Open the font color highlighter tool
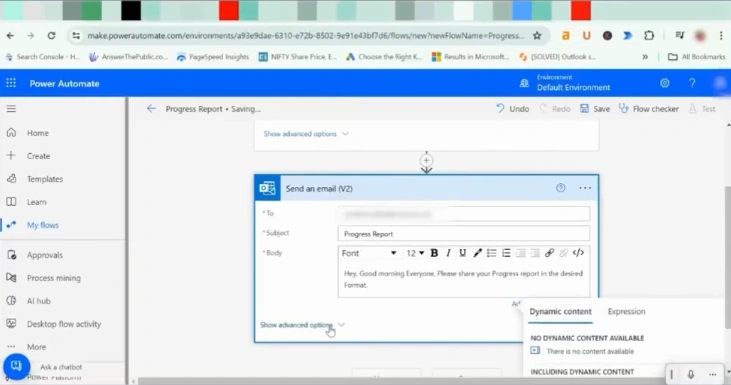 [x=477, y=253]
